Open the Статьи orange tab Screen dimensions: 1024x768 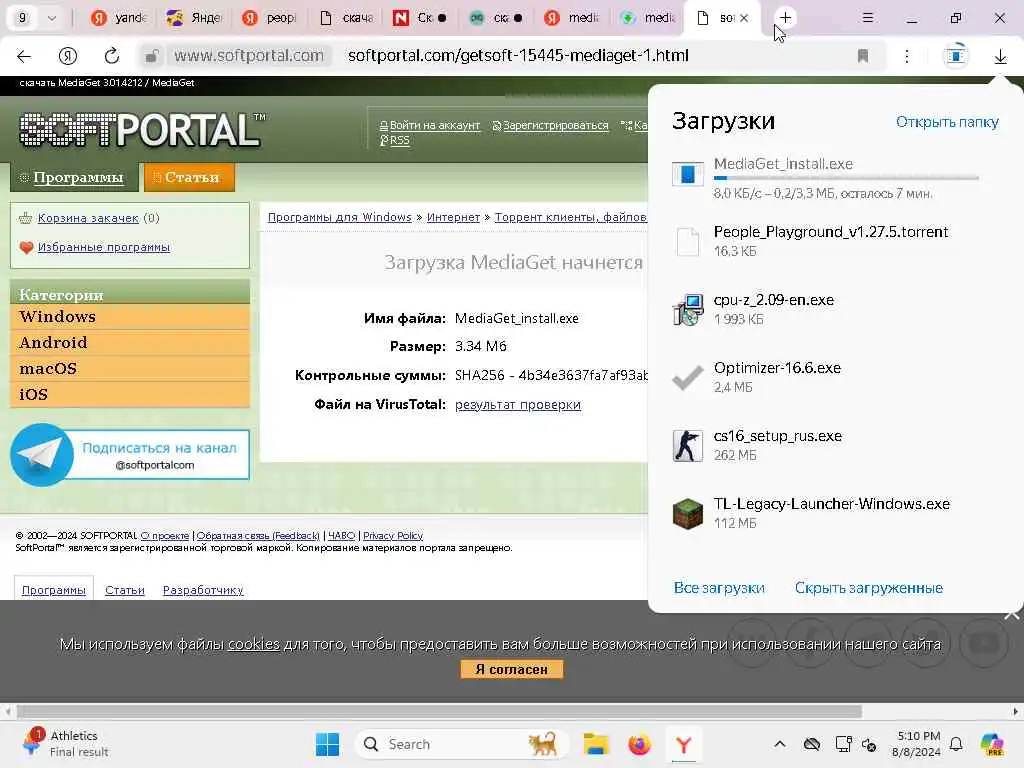(x=189, y=177)
